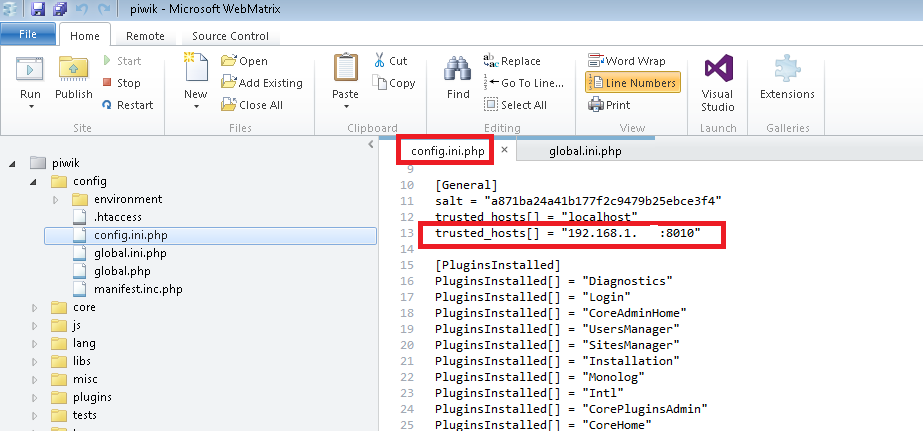Select config.ini.php editor tab
The width and height of the screenshot is (923, 431).
point(448,151)
